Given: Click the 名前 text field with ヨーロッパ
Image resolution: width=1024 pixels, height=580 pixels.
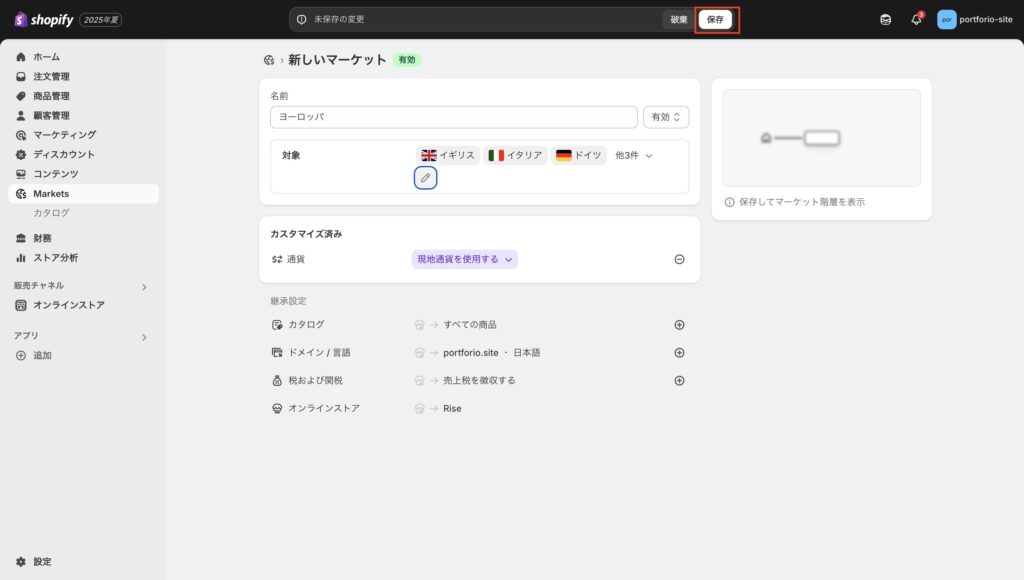Looking at the screenshot, I should (453, 117).
